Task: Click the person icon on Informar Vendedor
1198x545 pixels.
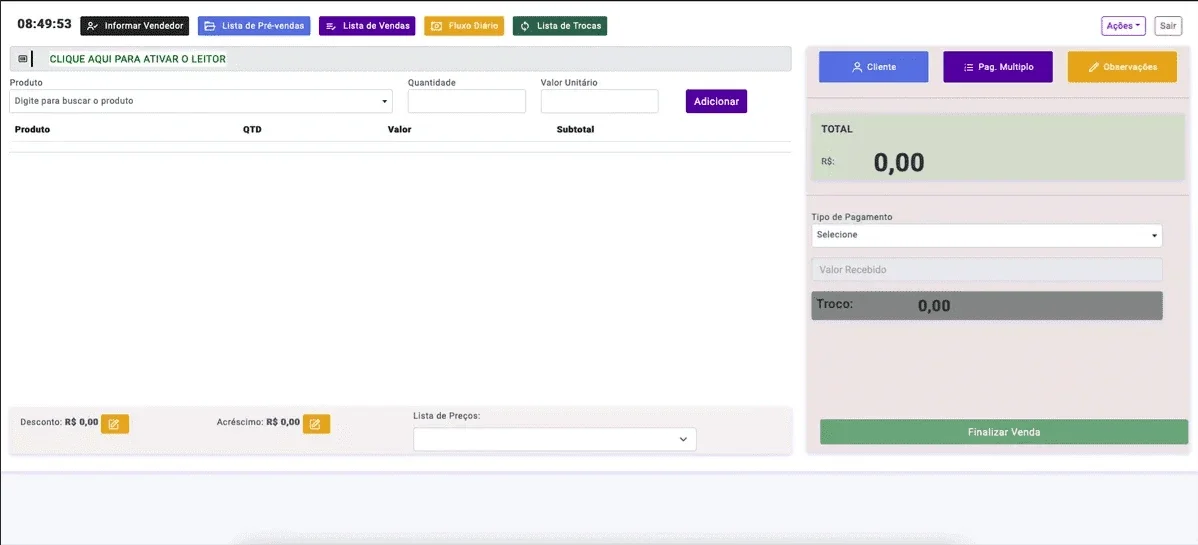Action: pos(92,26)
